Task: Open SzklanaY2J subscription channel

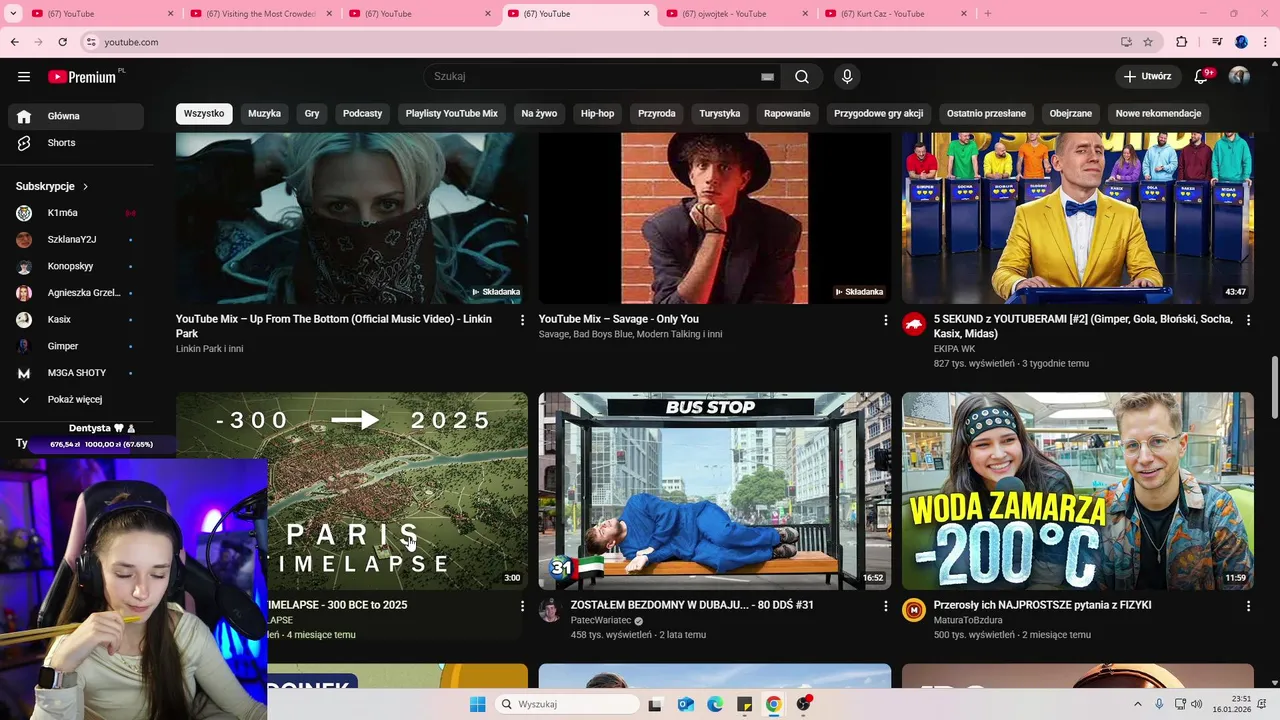Action: pyautogui.click(x=76, y=240)
